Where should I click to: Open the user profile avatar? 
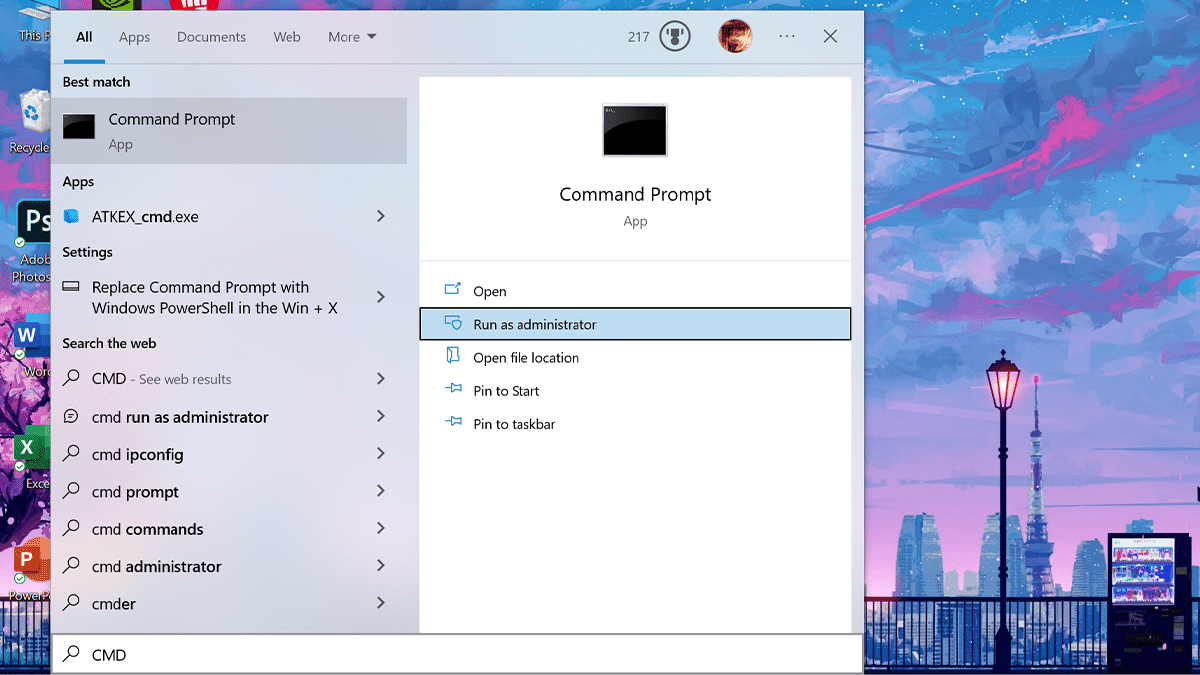pyautogui.click(x=735, y=37)
